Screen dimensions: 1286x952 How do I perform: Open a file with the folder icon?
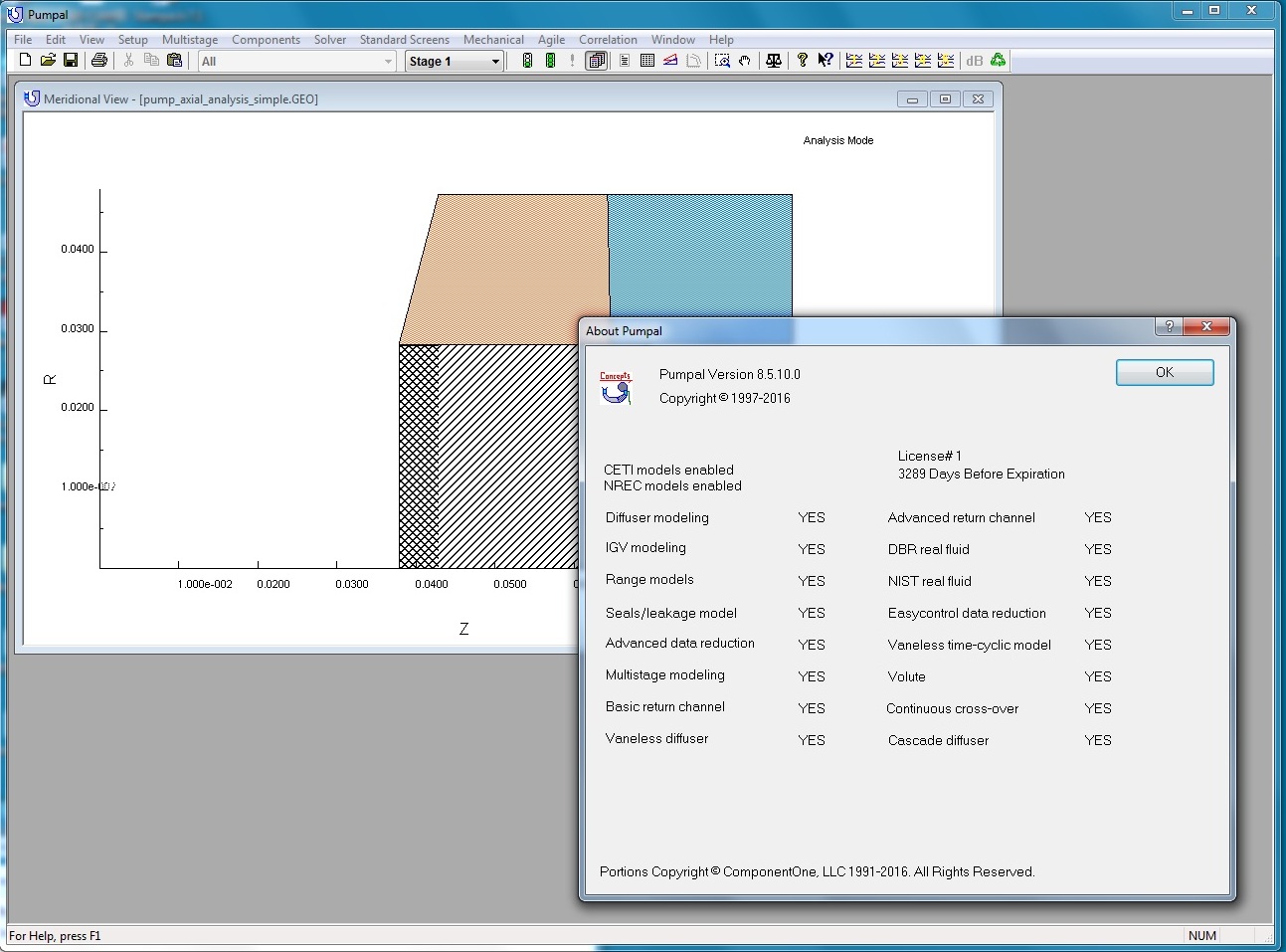[48, 61]
